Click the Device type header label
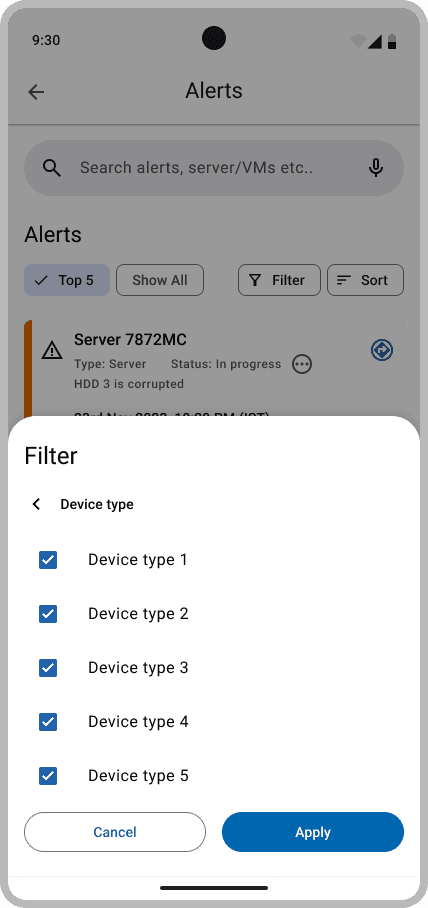The height and width of the screenshot is (908, 428). pos(97,504)
